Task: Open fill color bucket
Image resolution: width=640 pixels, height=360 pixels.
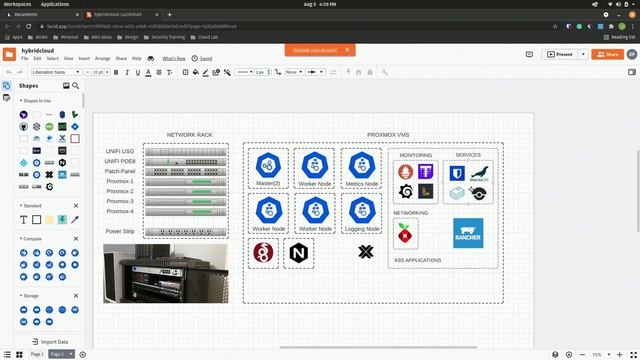Action: [196, 72]
